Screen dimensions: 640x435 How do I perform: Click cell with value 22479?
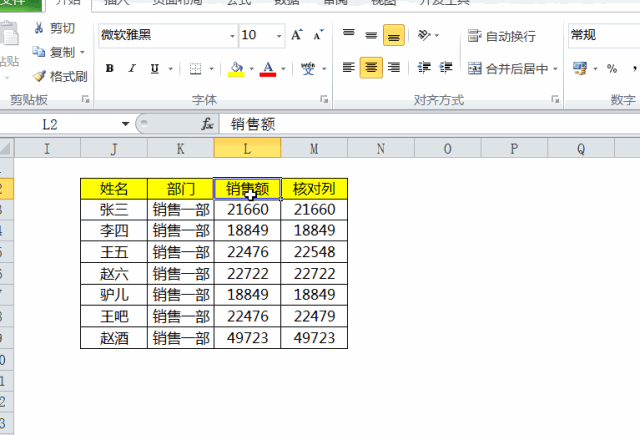pos(314,316)
